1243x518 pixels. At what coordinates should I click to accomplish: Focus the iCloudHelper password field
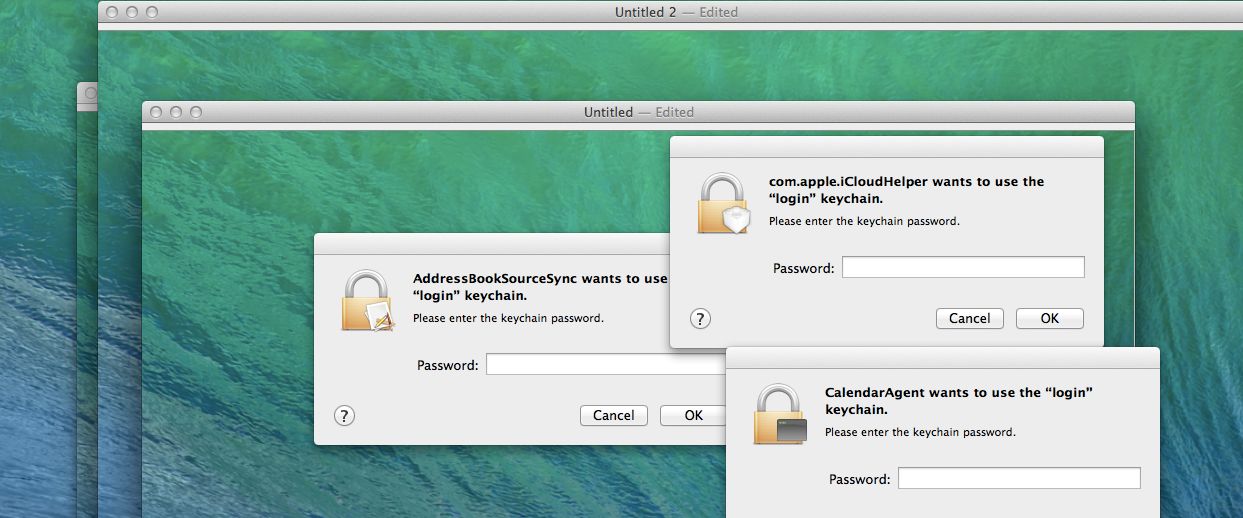click(x=963, y=267)
